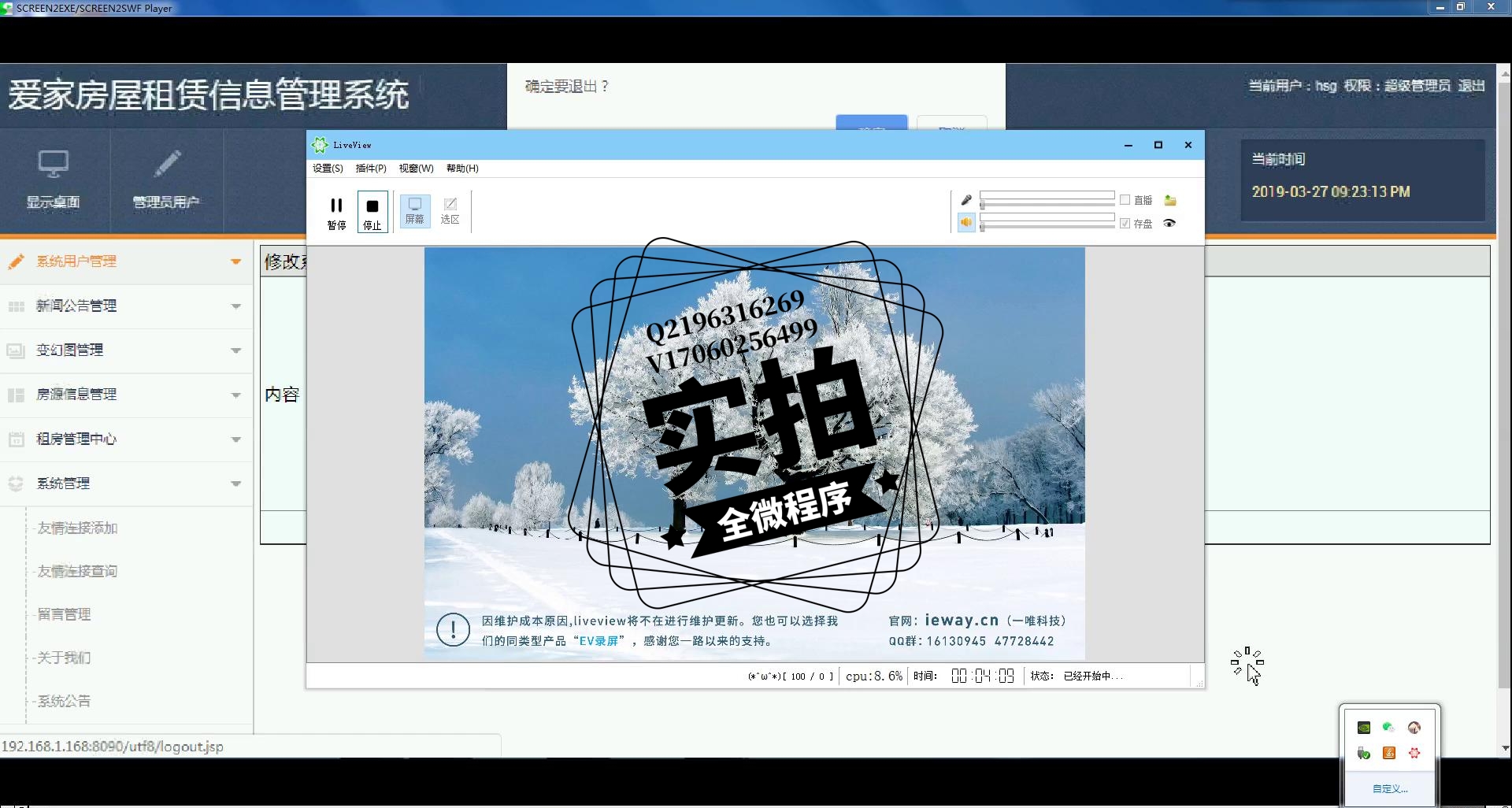Click the 已经开始中 status text
This screenshot has width=1512, height=808.
1093,676
